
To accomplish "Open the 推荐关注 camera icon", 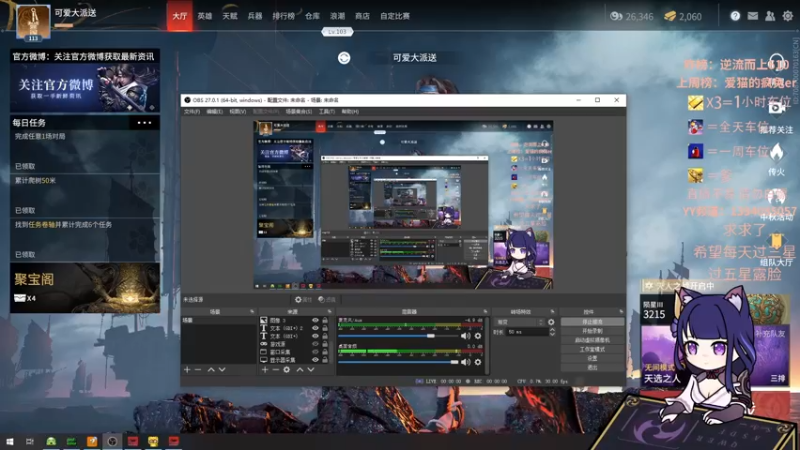I will [x=777, y=108].
